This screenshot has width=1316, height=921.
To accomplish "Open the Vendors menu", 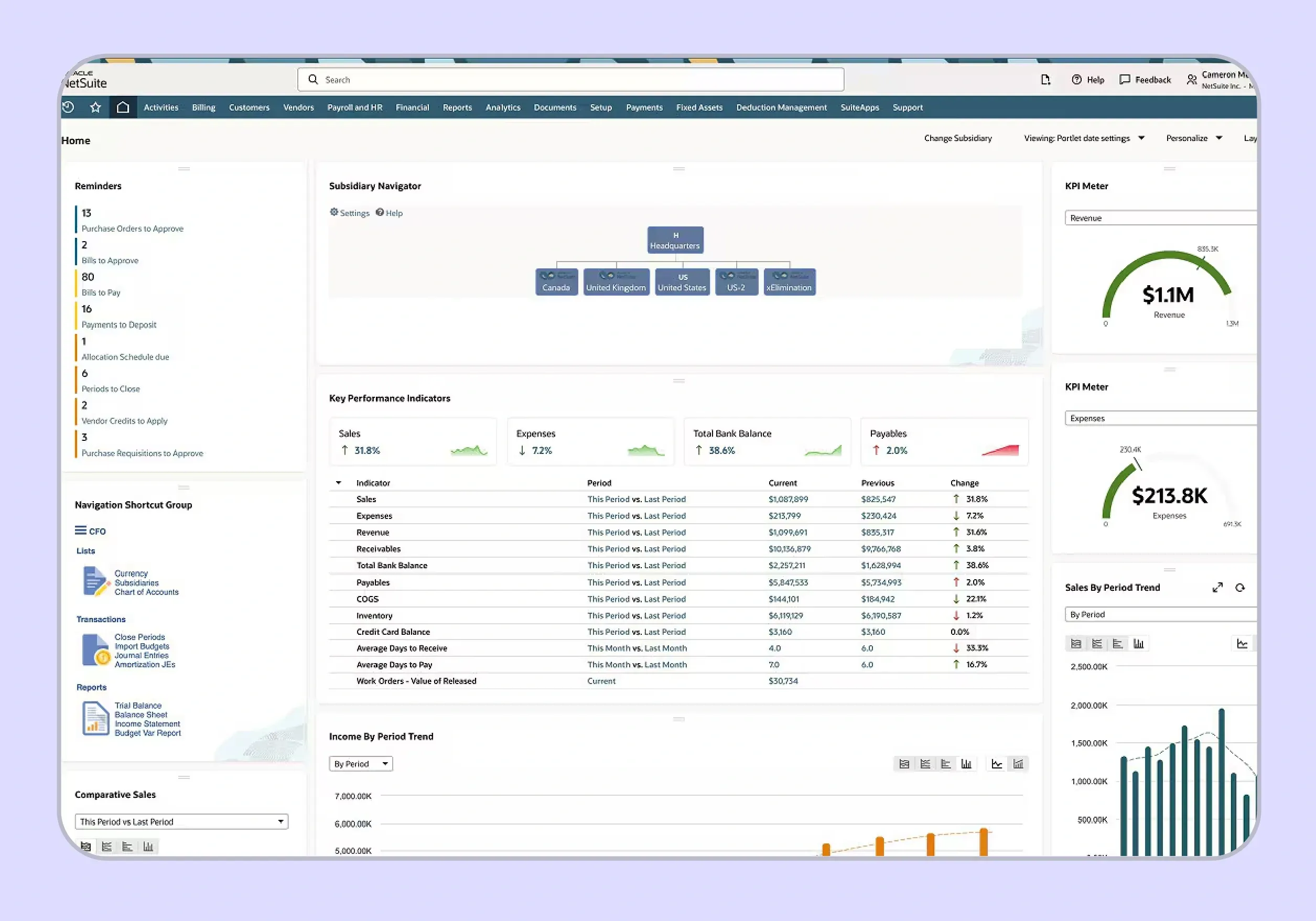I will [x=299, y=107].
